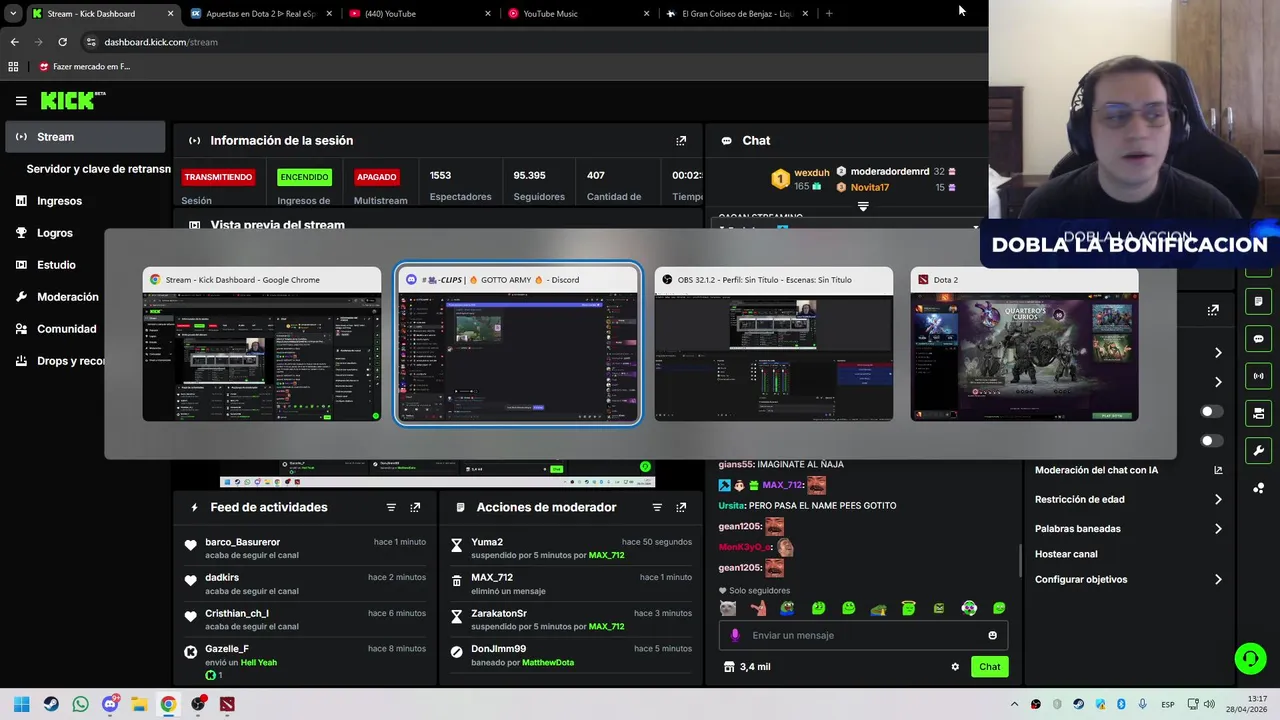This screenshot has width=1280, height=720.
Task: Click the broadcast signal icon in right sidebar
Action: [x=1258, y=376]
